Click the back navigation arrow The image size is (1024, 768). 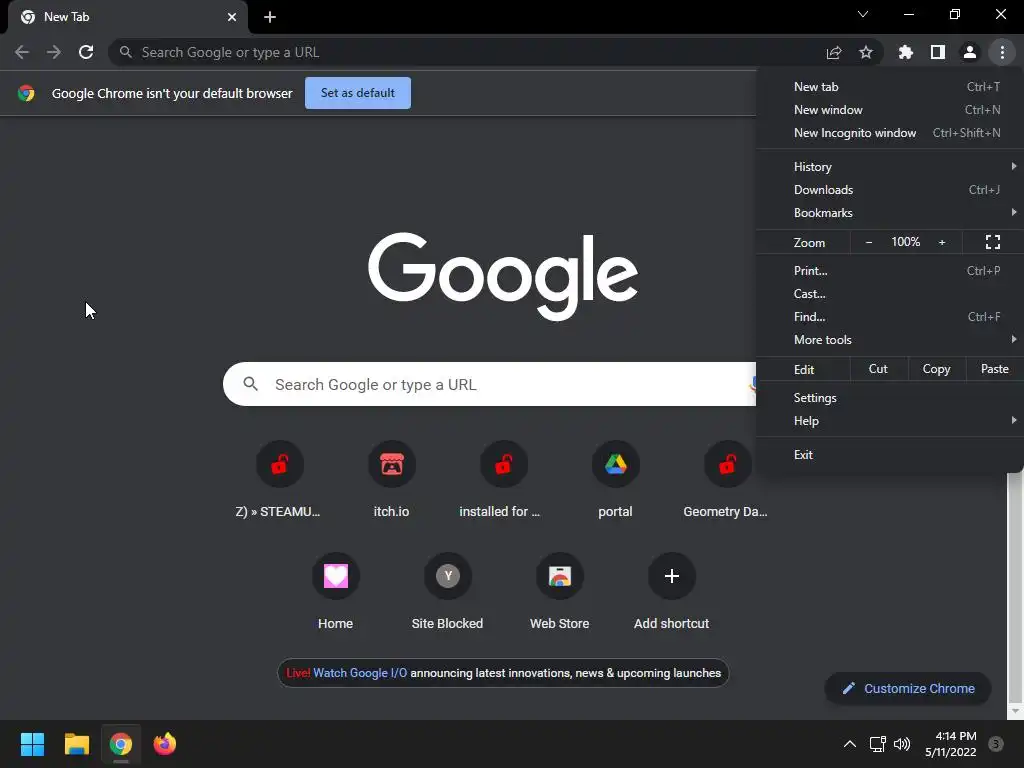tap(22, 52)
